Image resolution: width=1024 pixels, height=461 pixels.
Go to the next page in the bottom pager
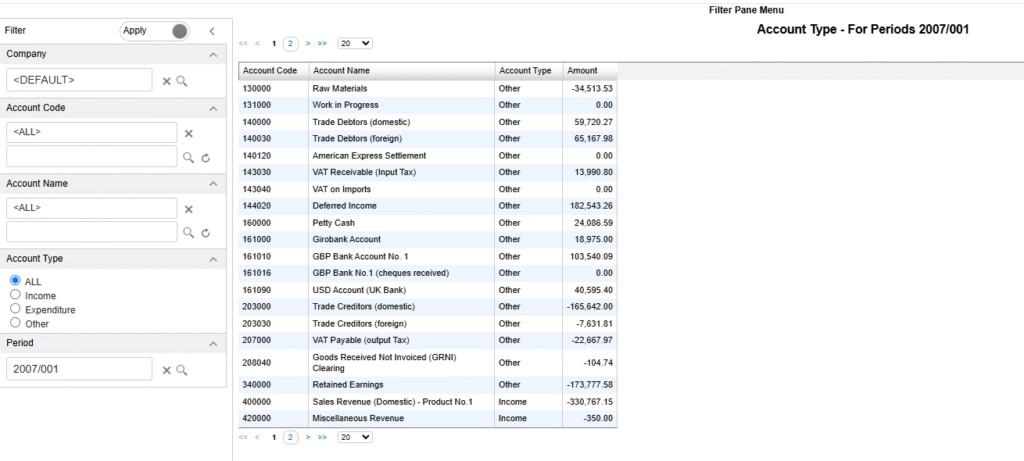(308, 437)
